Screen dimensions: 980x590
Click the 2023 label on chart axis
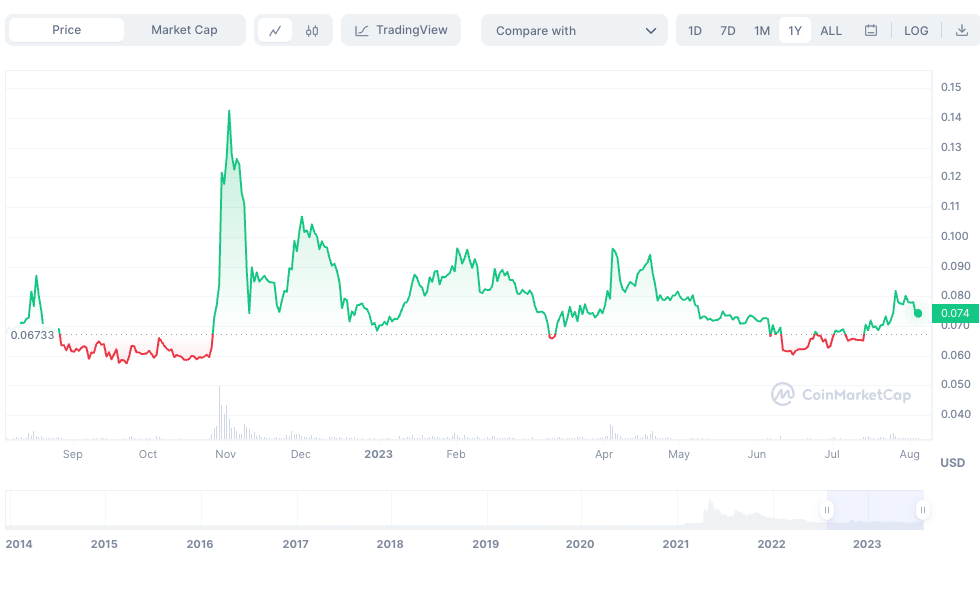[379, 454]
